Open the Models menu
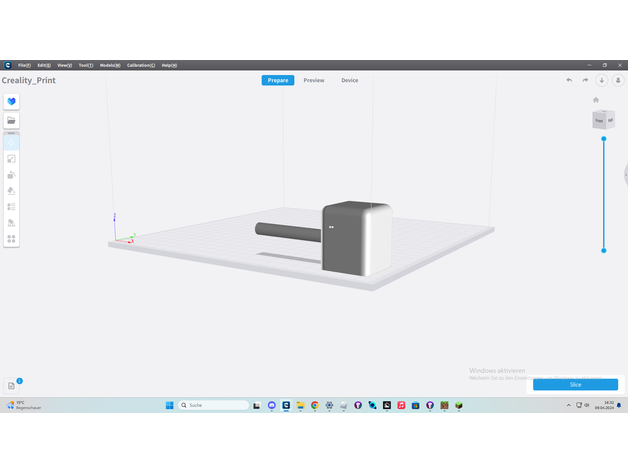 coord(110,65)
